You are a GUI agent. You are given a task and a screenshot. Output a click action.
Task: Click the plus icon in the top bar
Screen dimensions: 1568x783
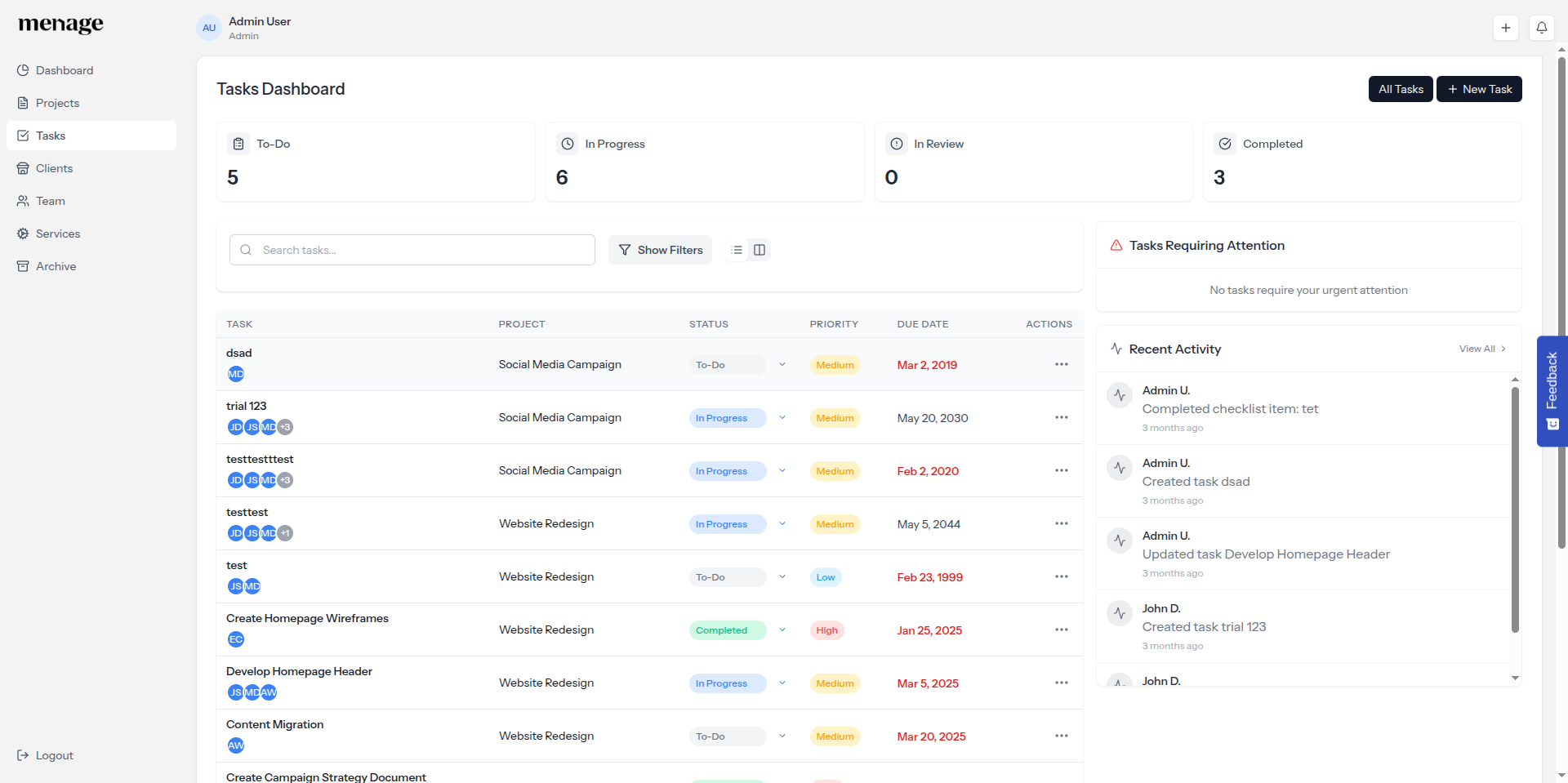tap(1506, 27)
